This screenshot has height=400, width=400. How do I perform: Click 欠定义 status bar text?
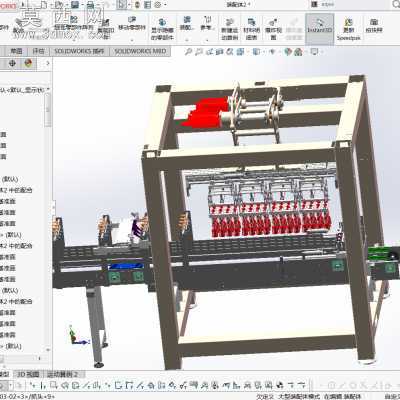[x=265, y=396]
